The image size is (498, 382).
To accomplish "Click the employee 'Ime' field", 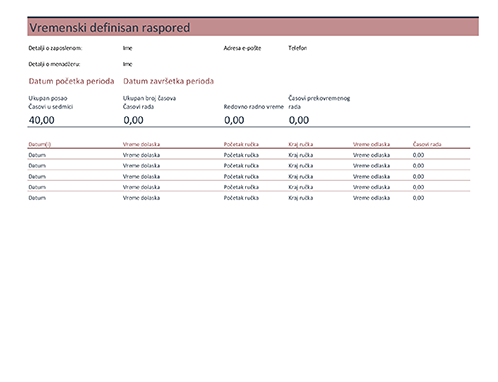I will [x=127, y=48].
